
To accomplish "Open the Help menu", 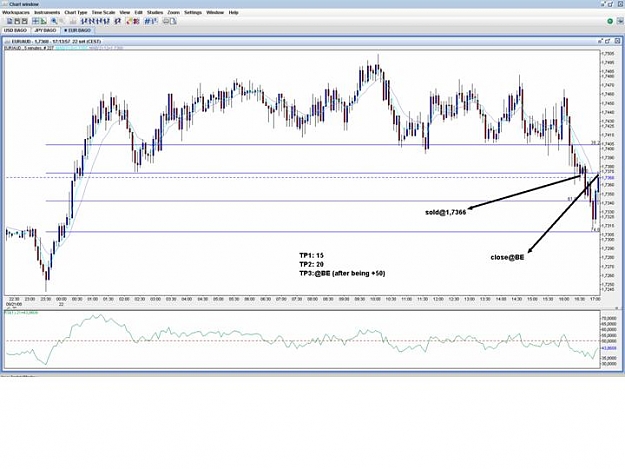I will coord(234,12).
